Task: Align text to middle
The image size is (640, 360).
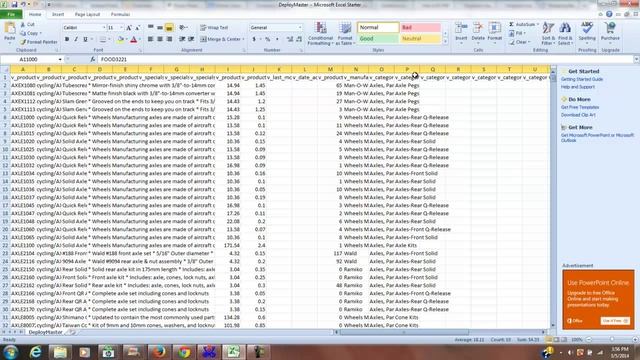Action: click(x=160, y=27)
